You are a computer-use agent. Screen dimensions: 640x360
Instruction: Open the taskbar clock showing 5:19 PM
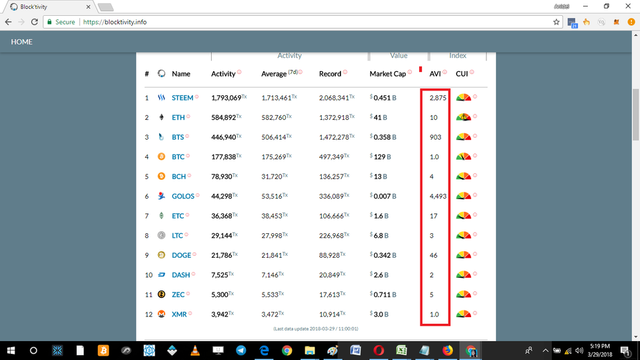[600, 351]
